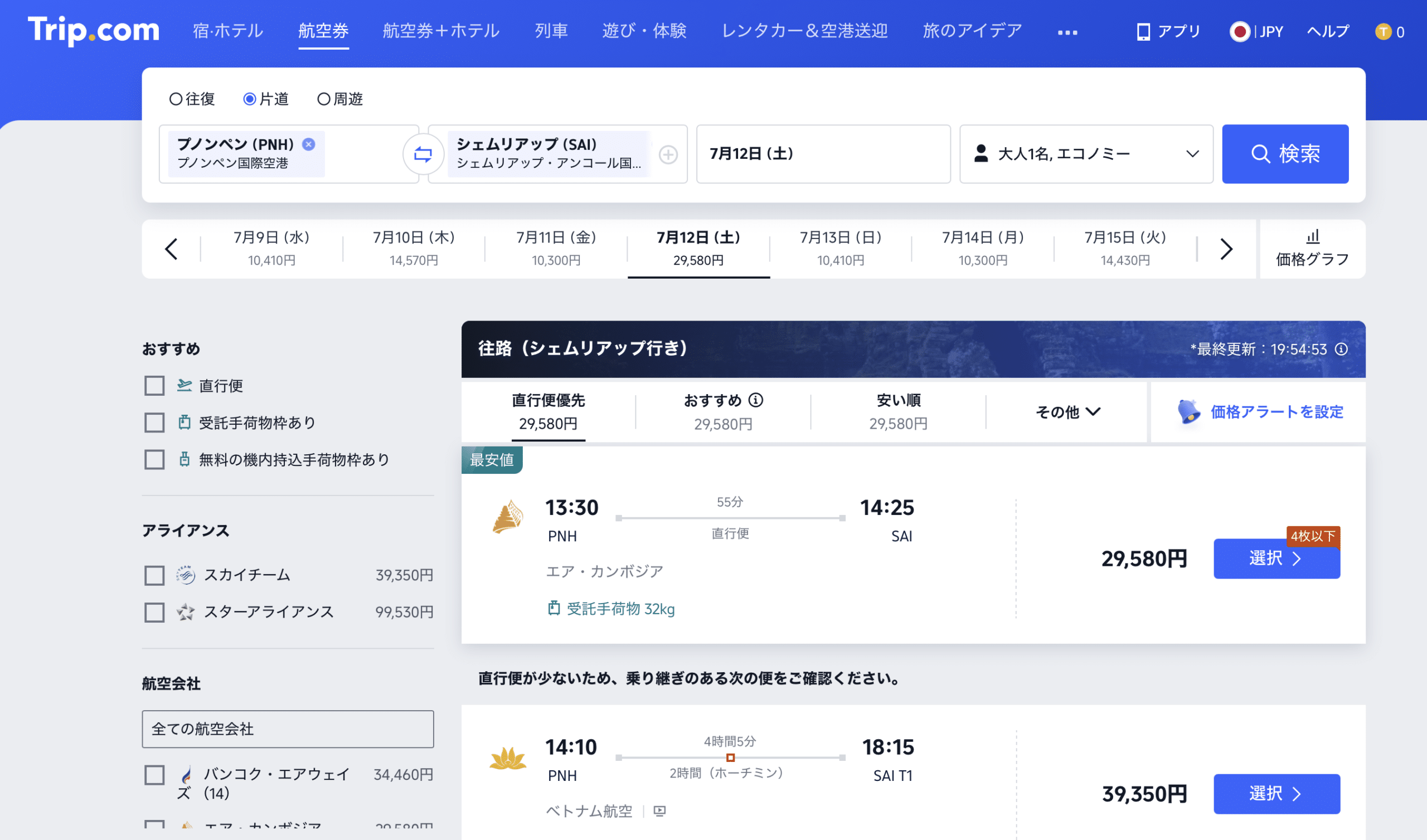Choose 7月15日 (火) 14,430円 date
Image resolution: width=1427 pixels, height=840 pixels.
(1125, 249)
